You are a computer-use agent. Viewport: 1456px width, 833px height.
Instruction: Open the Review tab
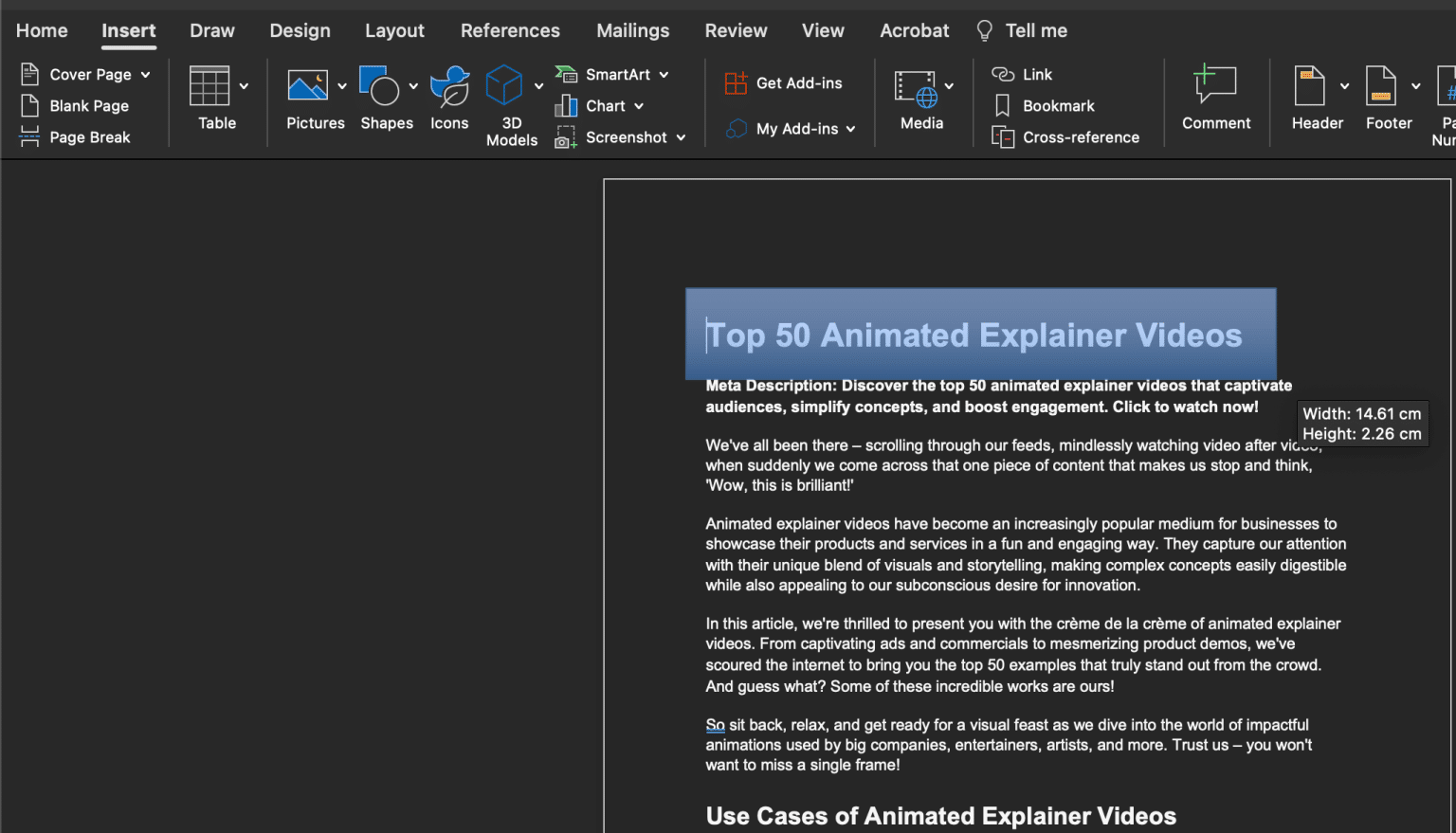pos(736,30)
